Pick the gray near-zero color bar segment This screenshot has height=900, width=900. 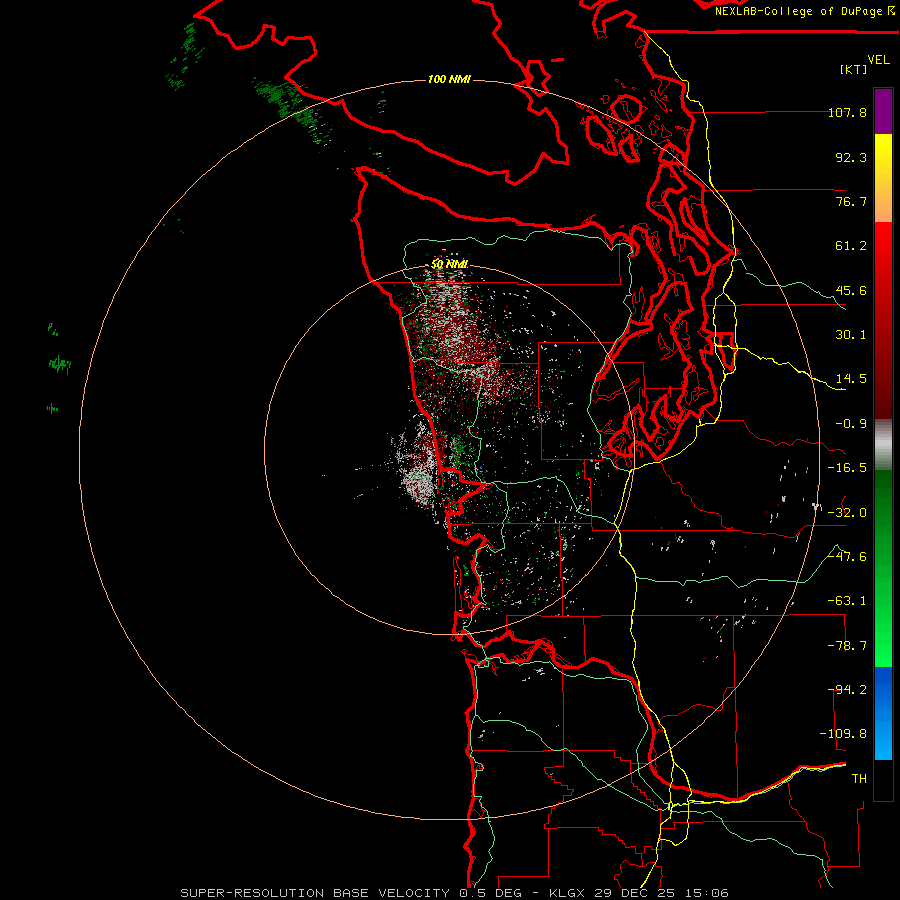883,445
